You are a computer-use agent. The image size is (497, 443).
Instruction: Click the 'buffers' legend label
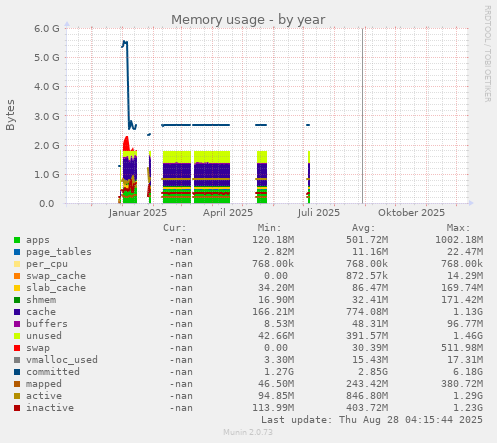tap(47, 324)
